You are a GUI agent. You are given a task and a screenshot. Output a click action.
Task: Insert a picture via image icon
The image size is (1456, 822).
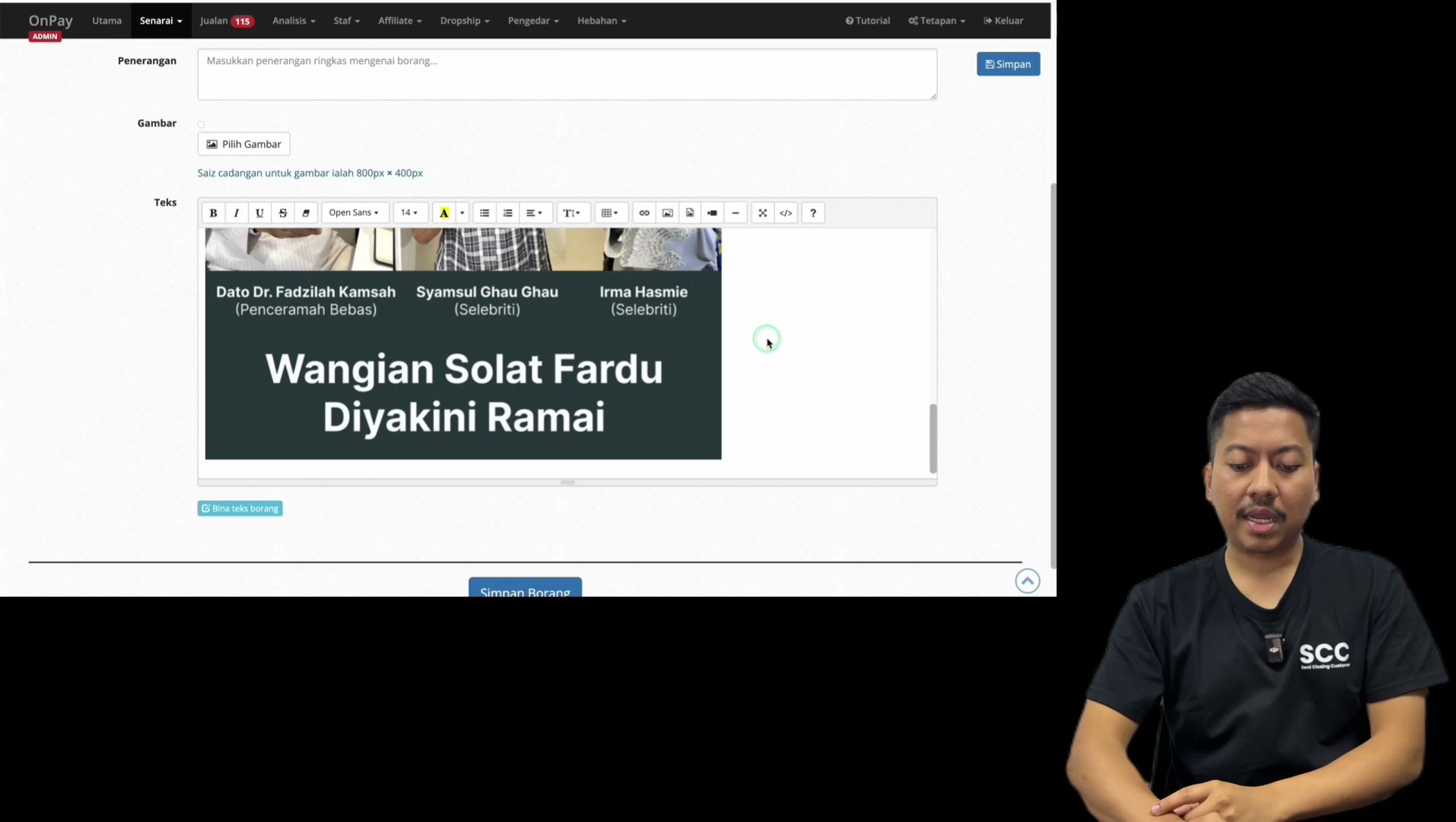pos(667,213)
